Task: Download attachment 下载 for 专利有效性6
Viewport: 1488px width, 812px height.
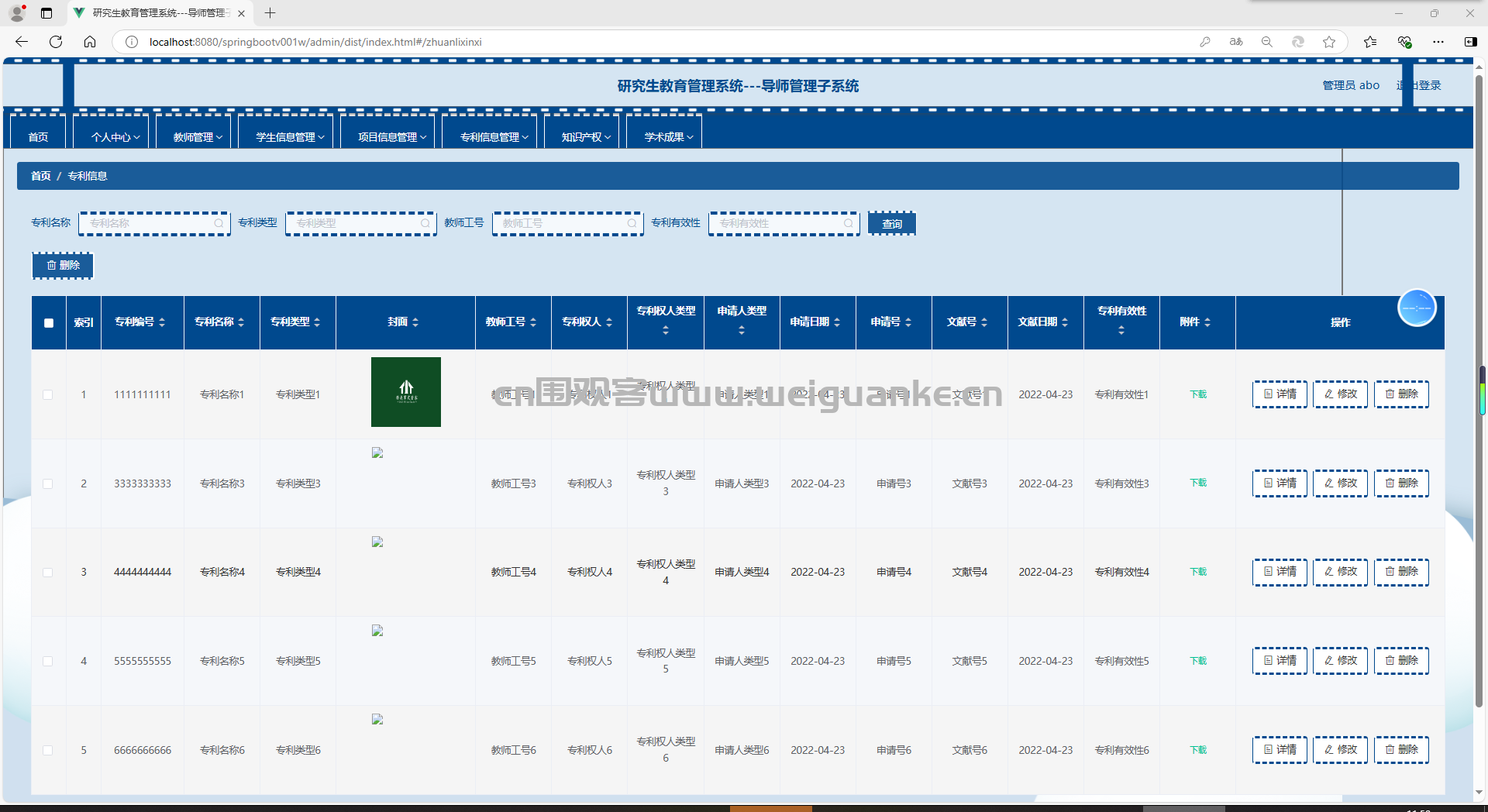Action: click(1198, 750)
